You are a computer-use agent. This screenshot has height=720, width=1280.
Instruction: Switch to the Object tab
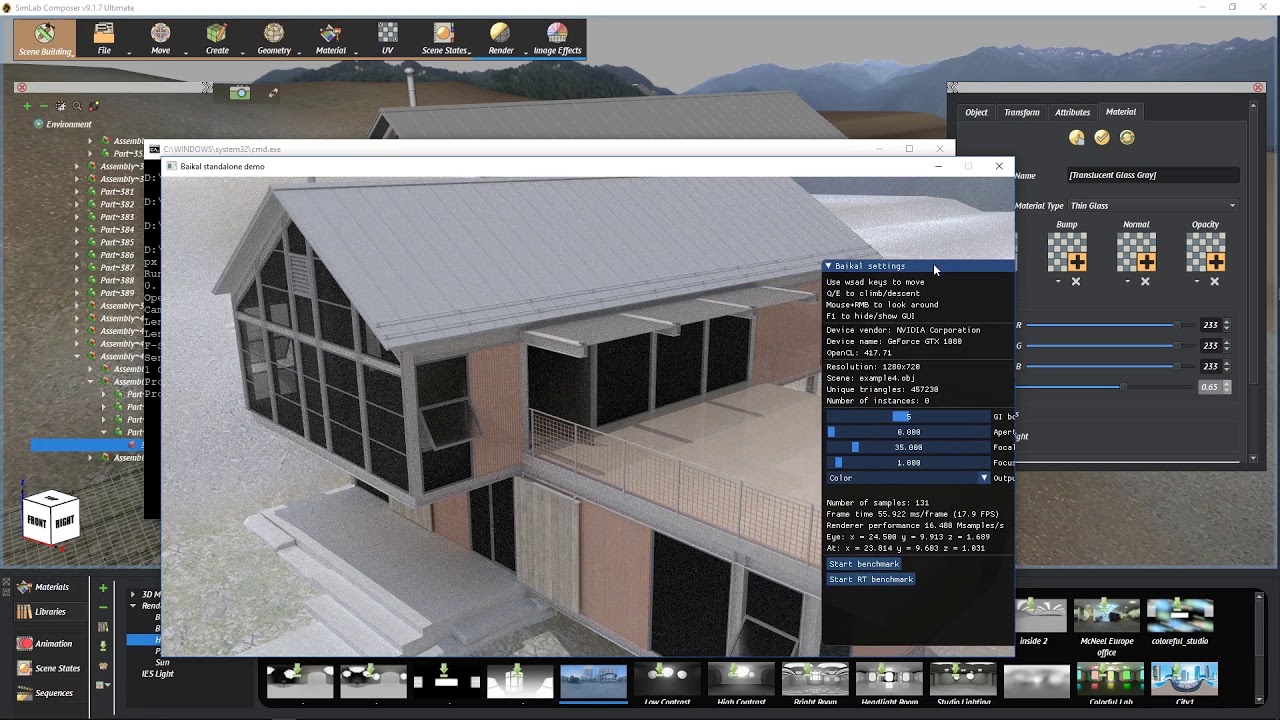click(x=976, y=112)
